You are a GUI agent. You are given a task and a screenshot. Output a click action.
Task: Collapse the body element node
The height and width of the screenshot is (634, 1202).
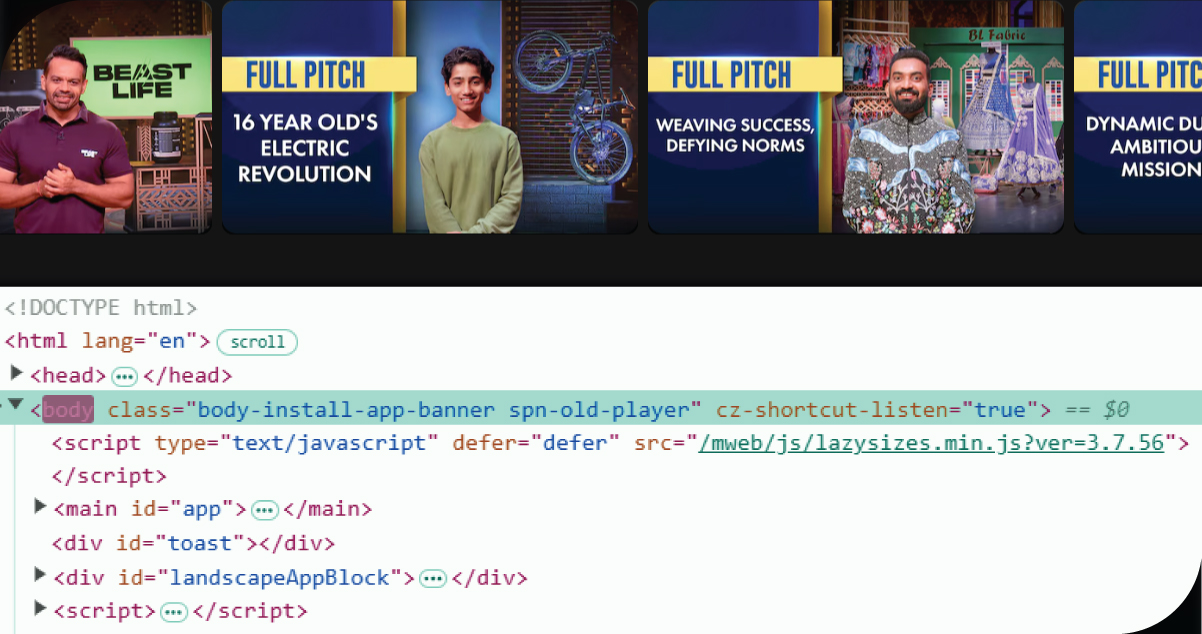click(16, 406)
